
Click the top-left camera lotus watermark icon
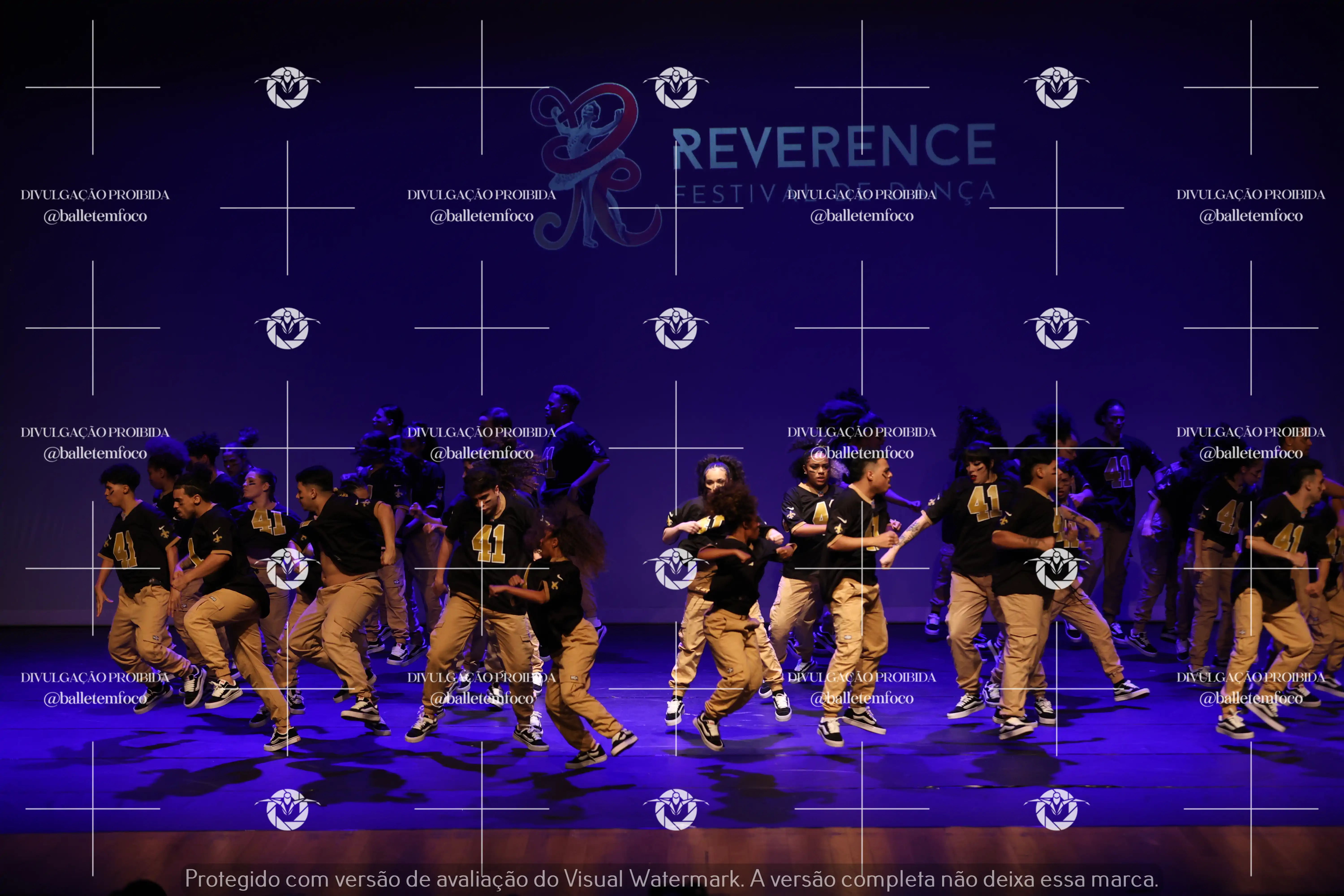tap(287, 87)
